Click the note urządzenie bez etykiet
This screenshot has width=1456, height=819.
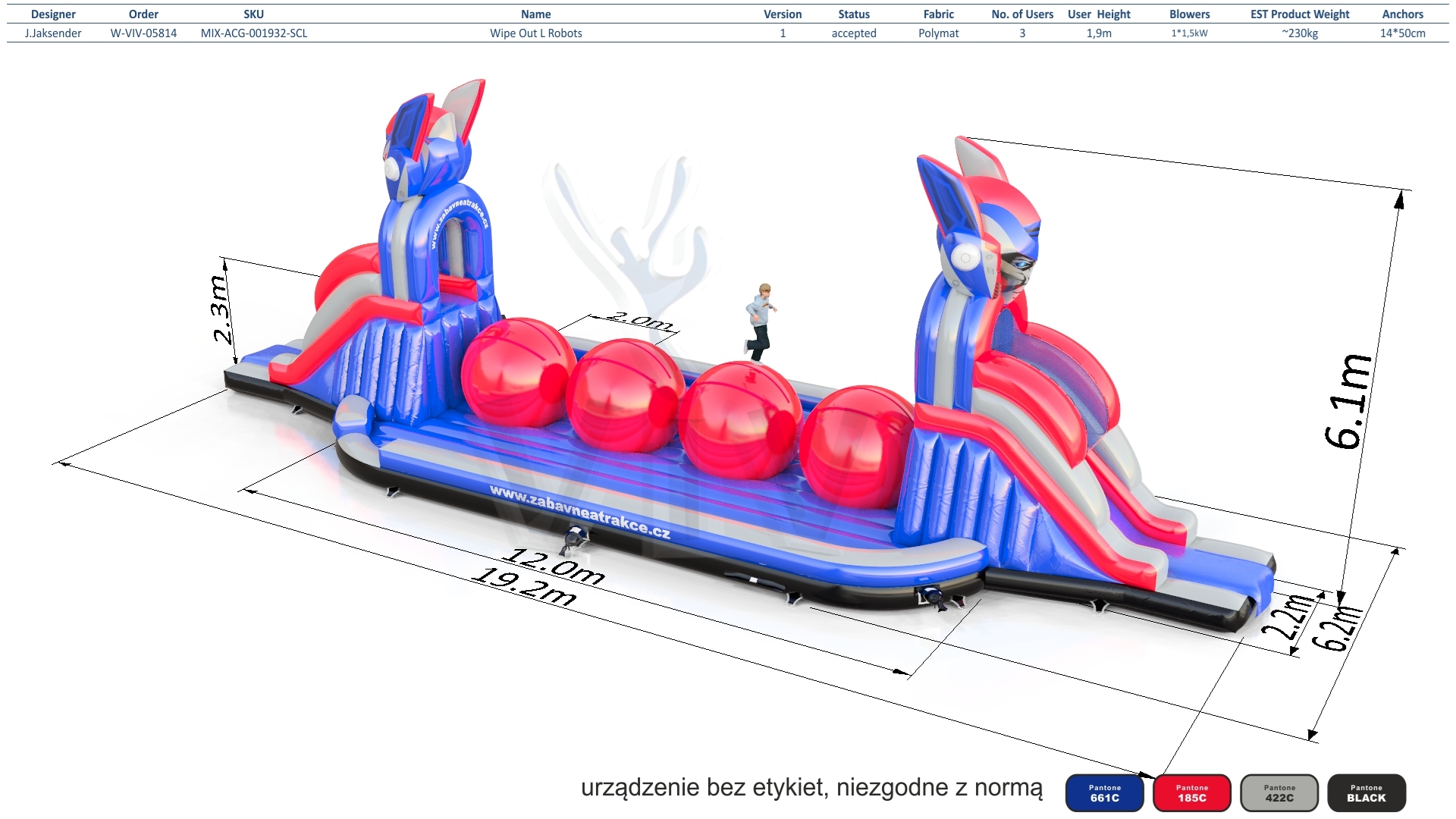tap(811, 788)
